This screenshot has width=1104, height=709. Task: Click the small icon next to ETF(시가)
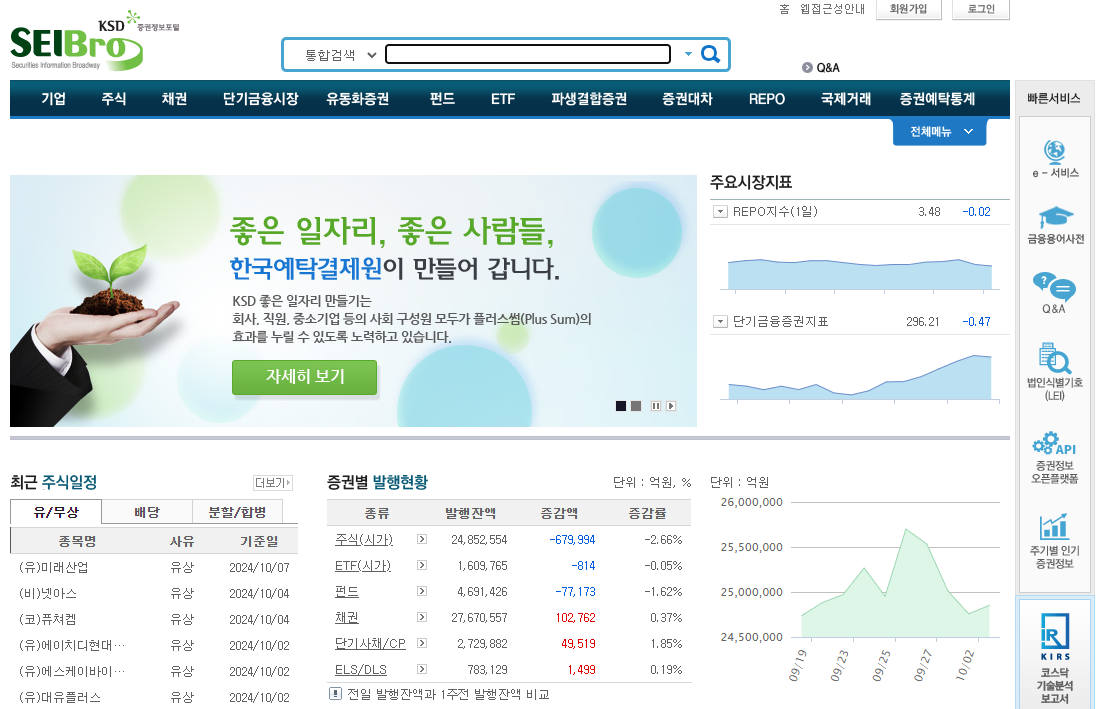click(x=422, y=565)
